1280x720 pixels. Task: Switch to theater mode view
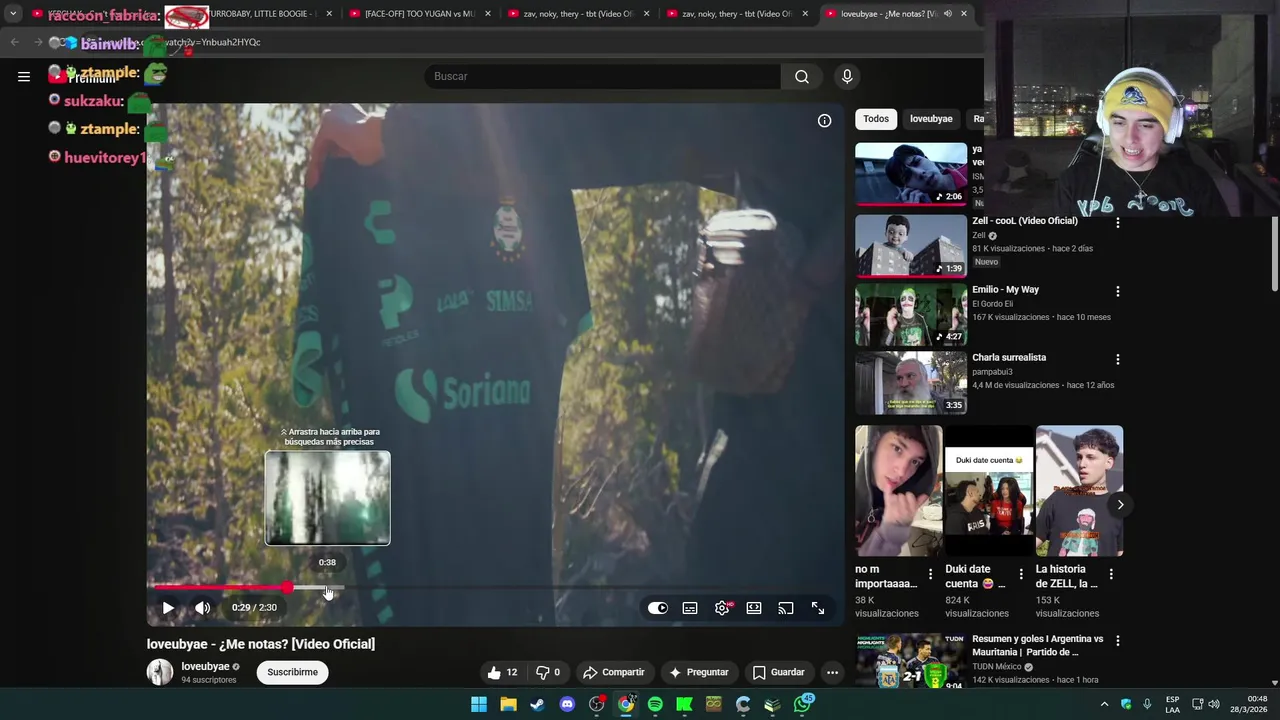click(754, 608)
